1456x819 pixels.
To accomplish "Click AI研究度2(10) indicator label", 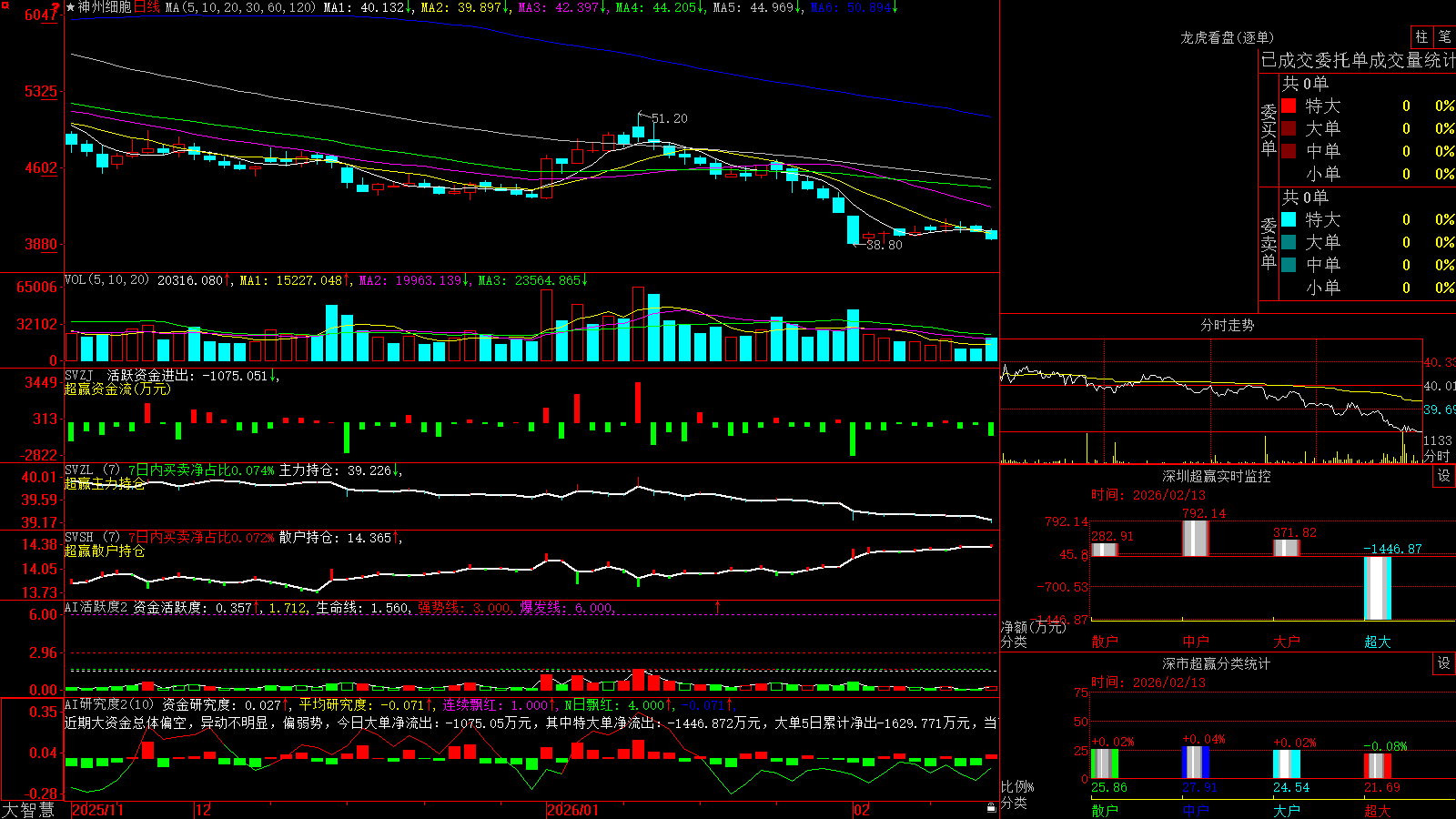I will [109, 704].
